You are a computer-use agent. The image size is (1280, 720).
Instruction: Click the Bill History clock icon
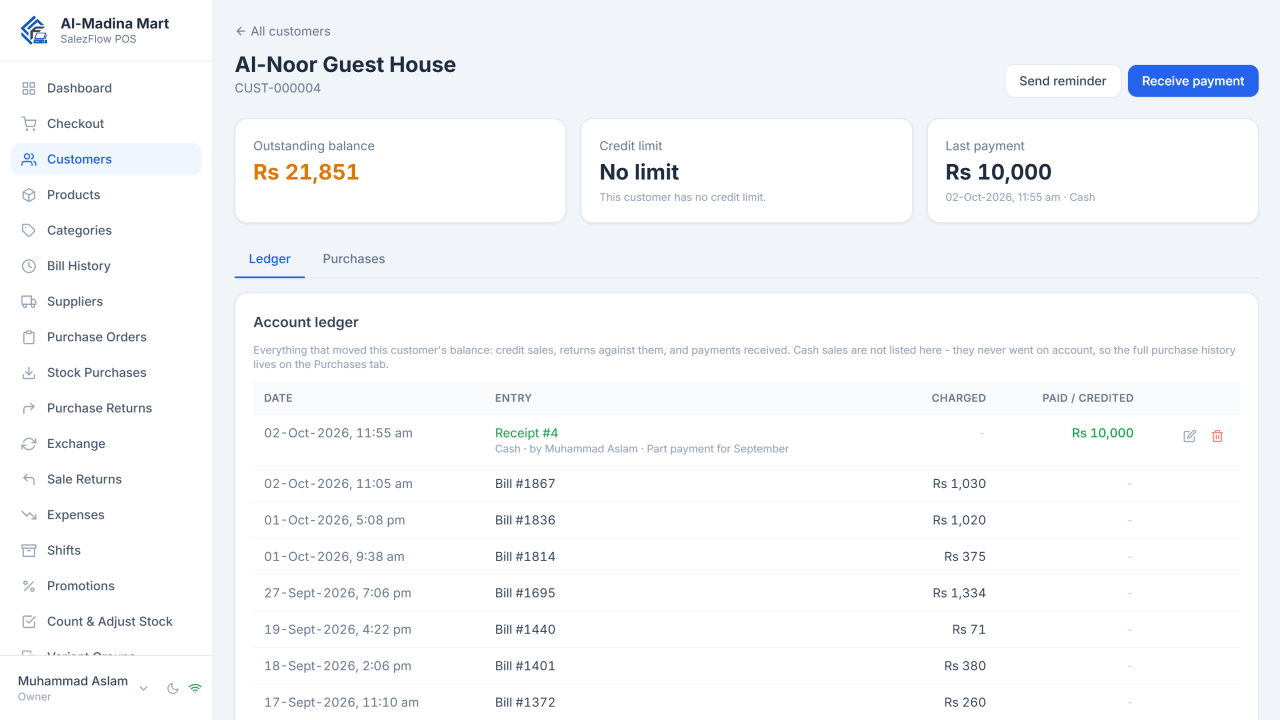tap(29, 266)
